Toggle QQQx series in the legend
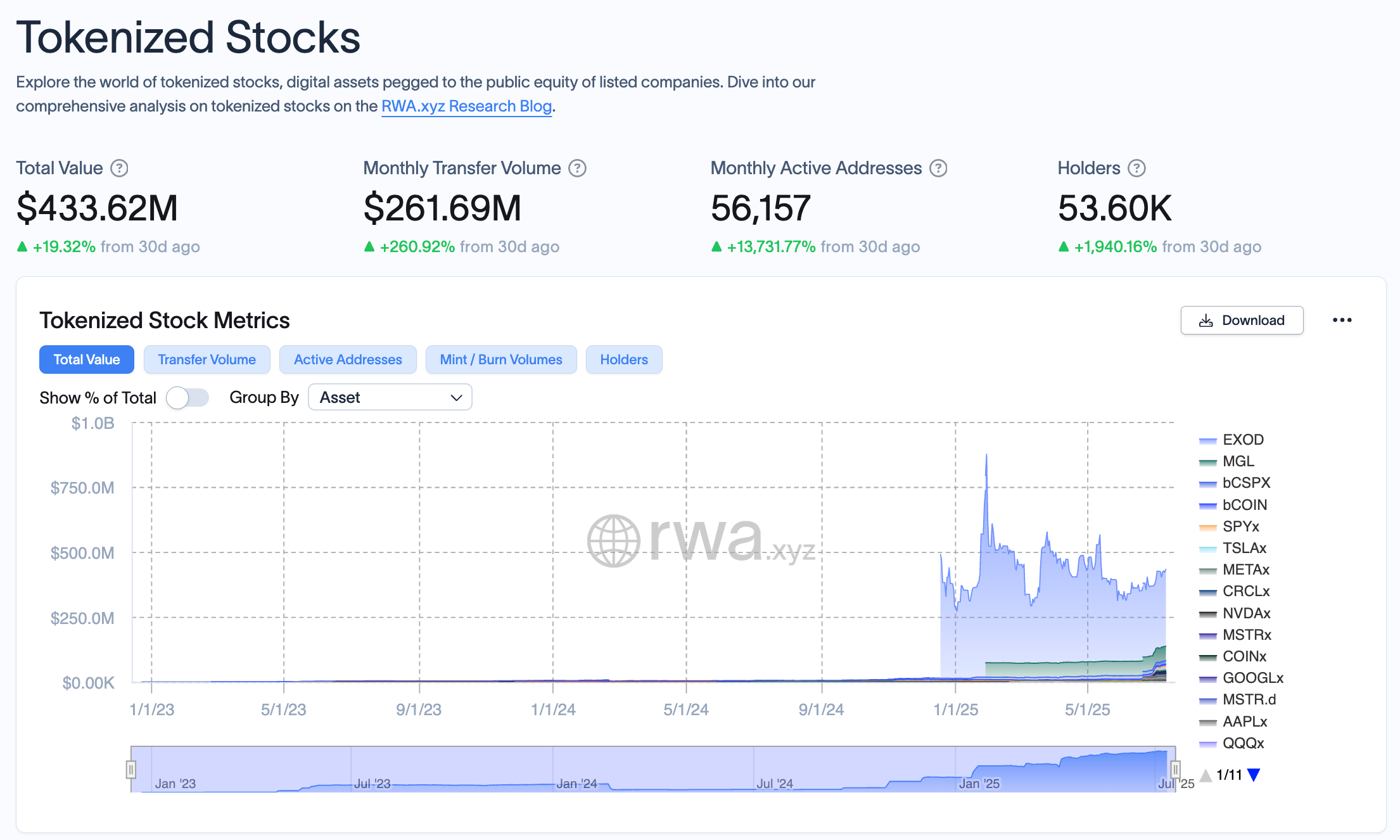Screen dimensions: 1400x840 pos(1231,743)
